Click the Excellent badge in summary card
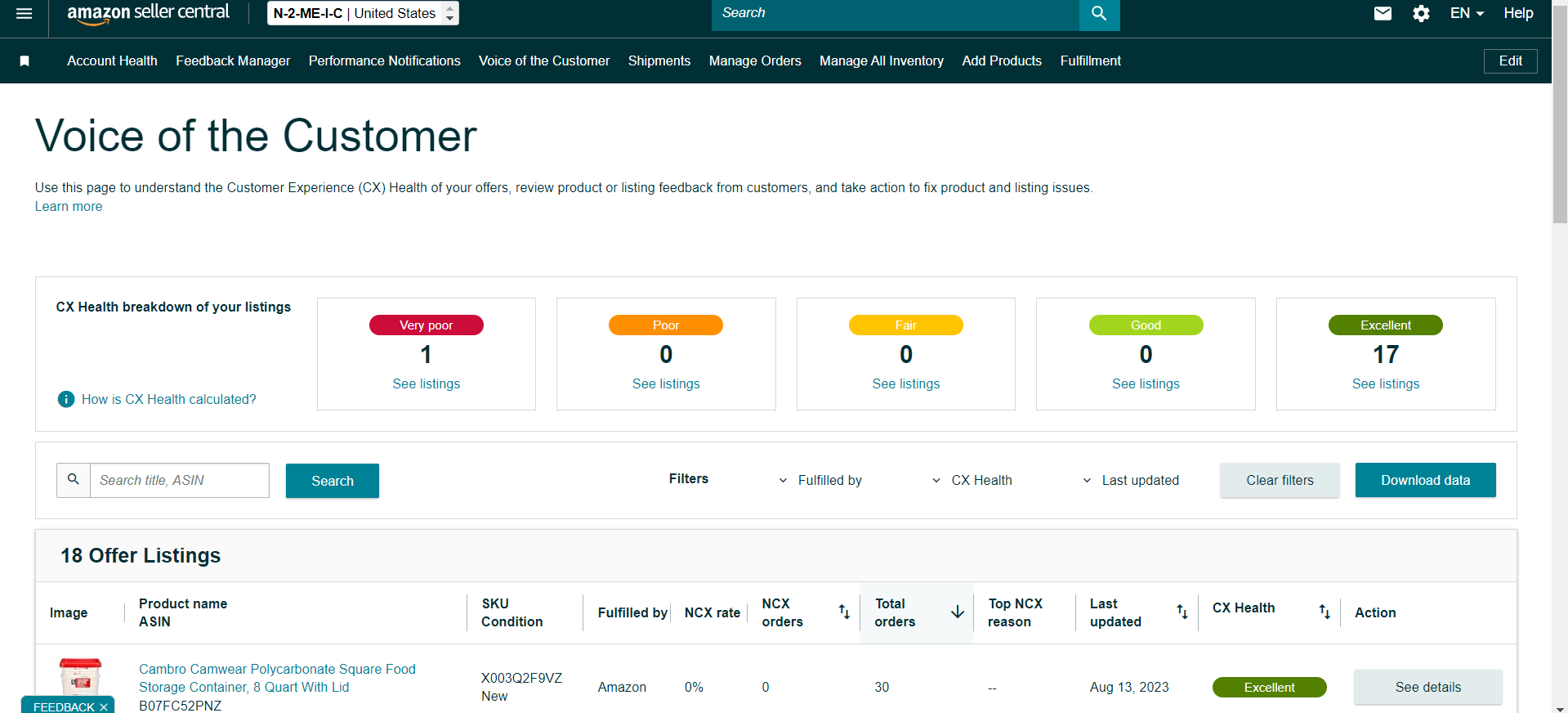 tap(1386, 325)
